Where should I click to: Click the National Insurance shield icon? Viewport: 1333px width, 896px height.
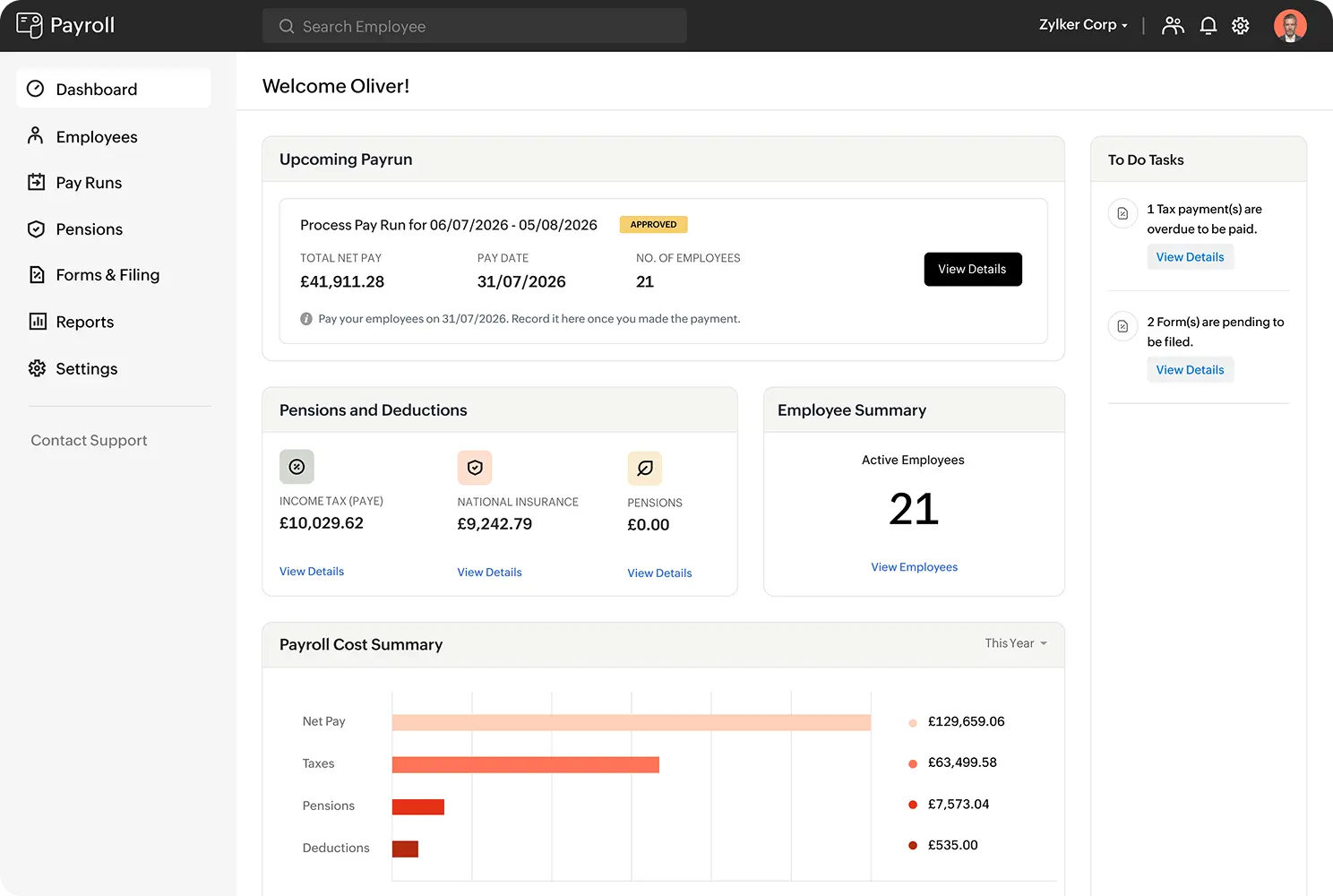pyautogui.click(x=475, y=468)
